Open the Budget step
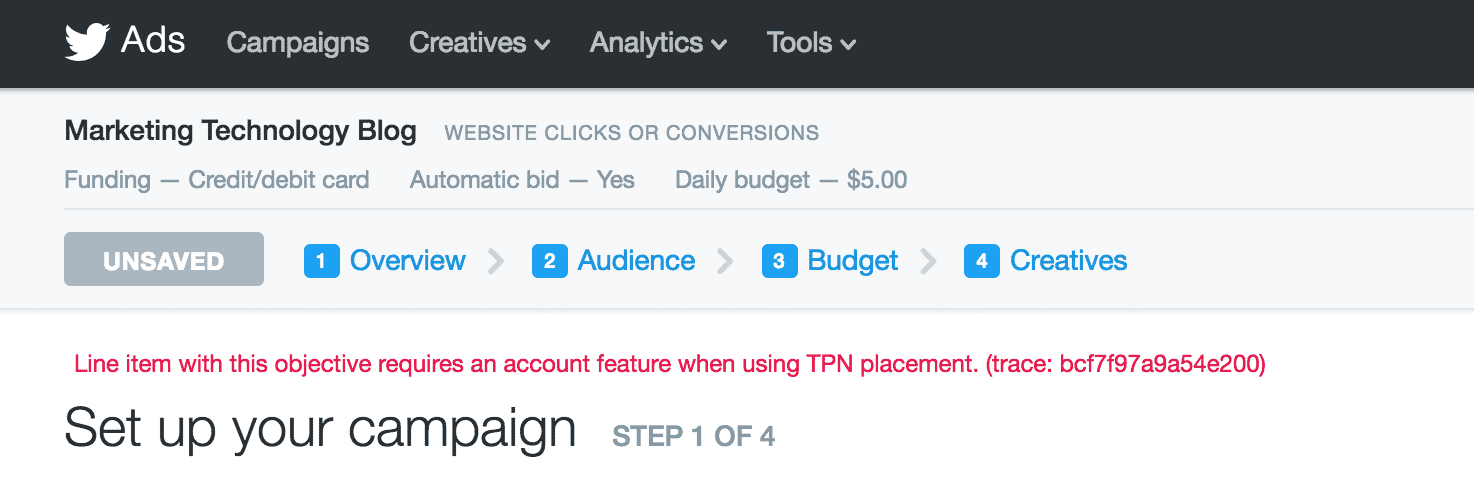This screenshot has height=496, width=1474. coord(852,261)
